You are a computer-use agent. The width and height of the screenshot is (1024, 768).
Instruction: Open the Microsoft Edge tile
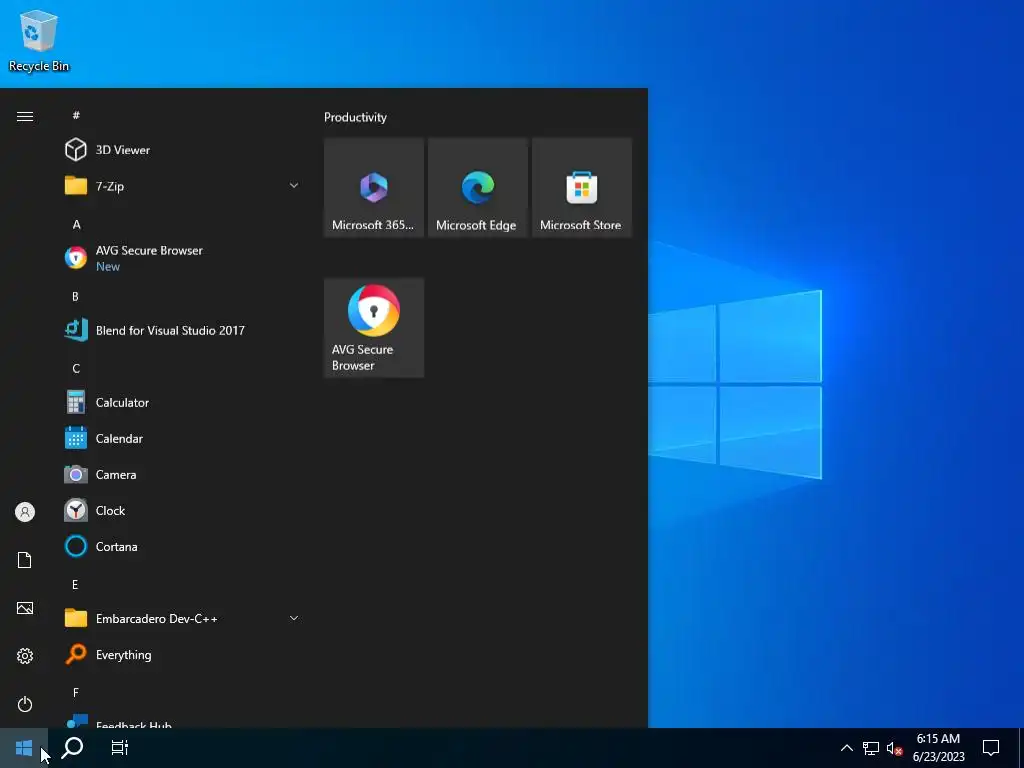tap(477, 187)
